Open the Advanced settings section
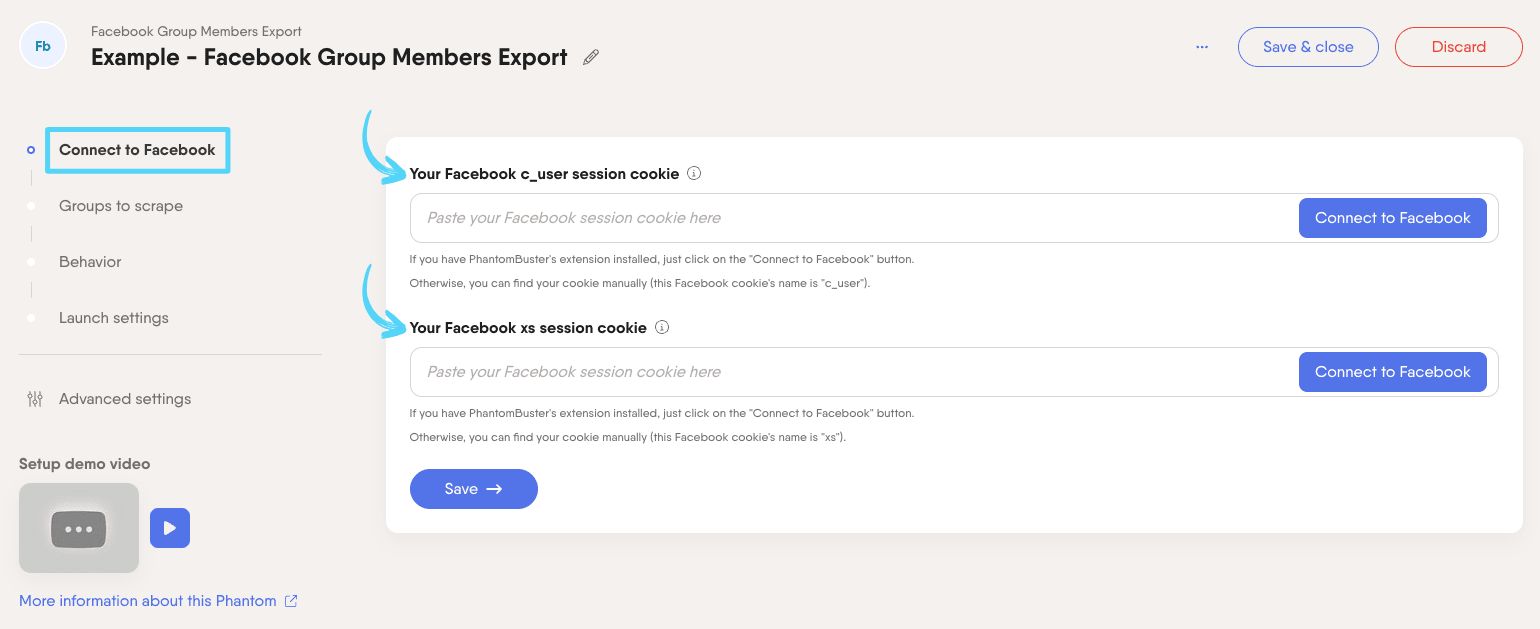Screen dimensions: 1540x629 125,398
